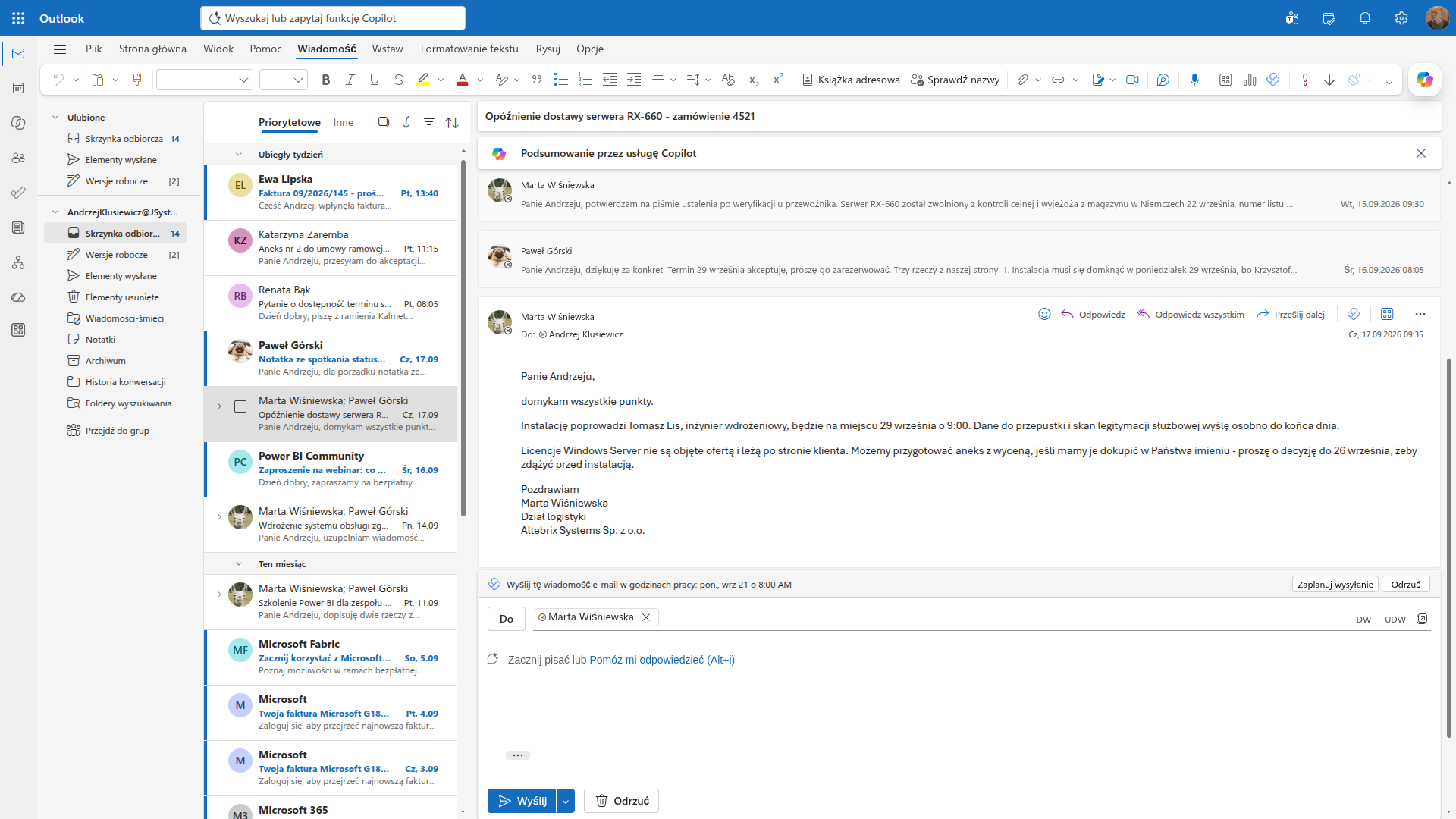The width and height of the screenshot is (1456, 819).
Task: Apply subscript formatting
Action: pyautogui.click(x=754, y=80)
